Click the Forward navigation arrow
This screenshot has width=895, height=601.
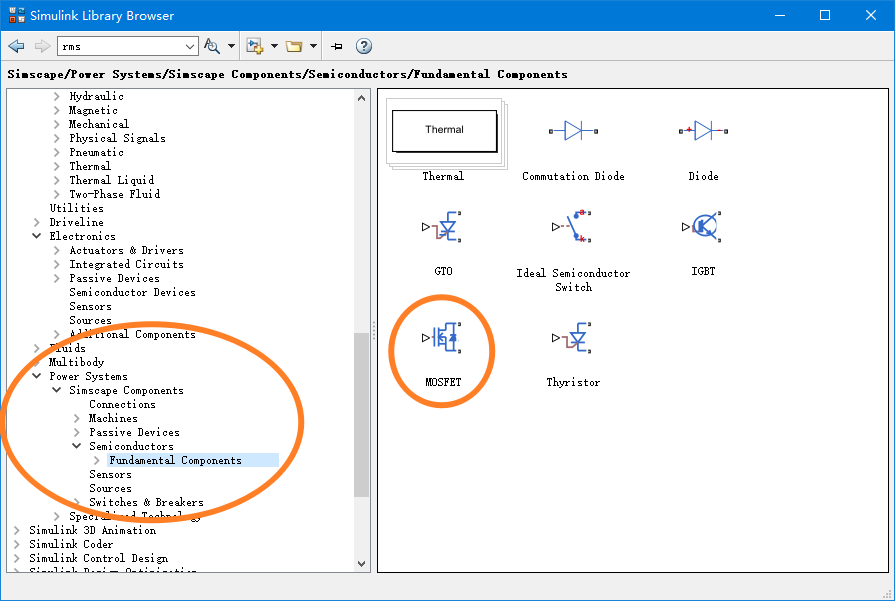tap(42, 46)
